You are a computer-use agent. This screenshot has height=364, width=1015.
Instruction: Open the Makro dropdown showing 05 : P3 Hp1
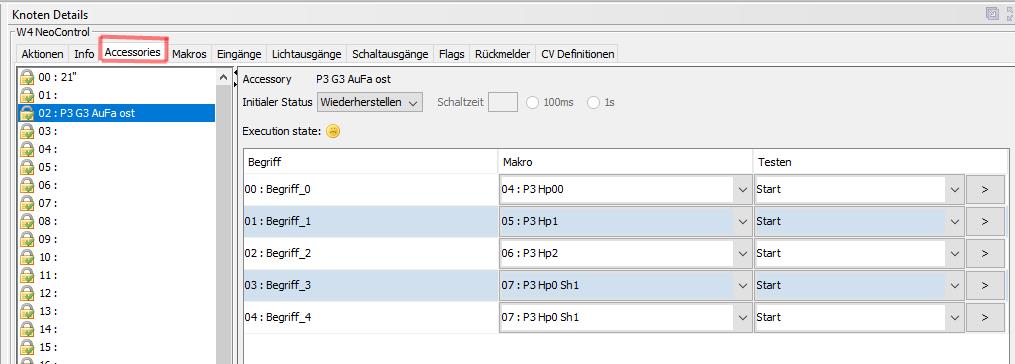625,221
